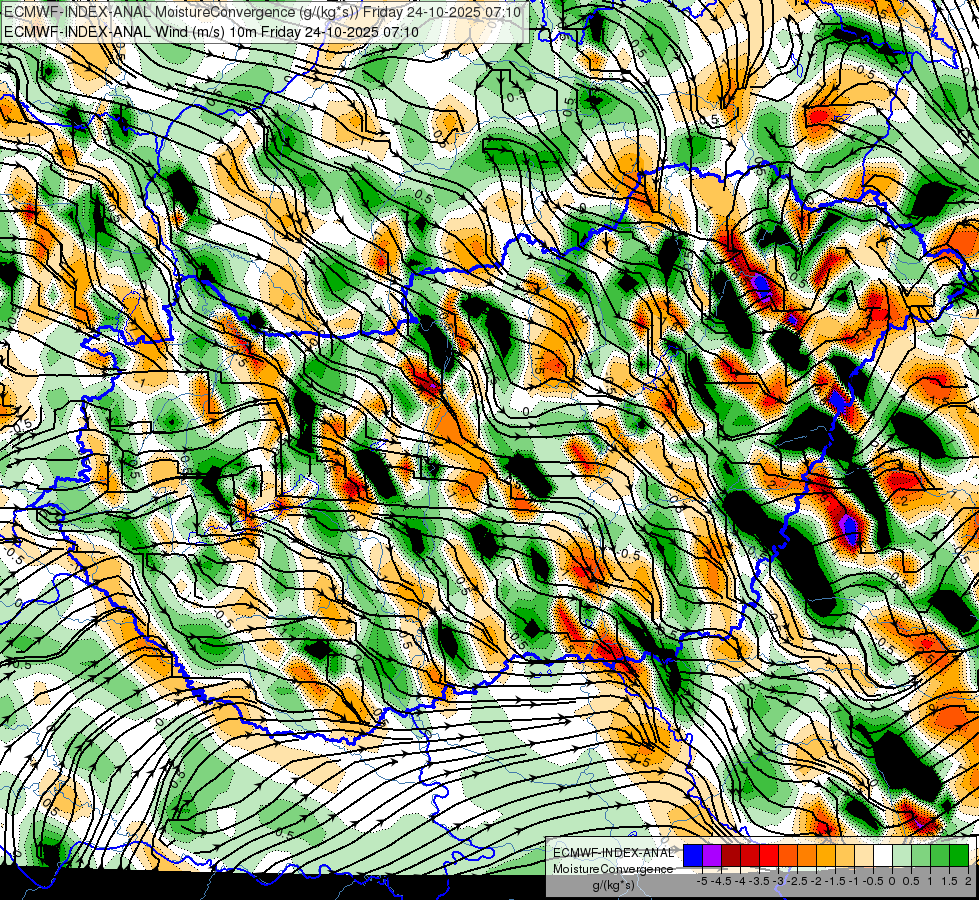This screenshot has width=979, height=900.
Task: Click the '-2.5' tick label on legend scale
Action: point(797,881)
